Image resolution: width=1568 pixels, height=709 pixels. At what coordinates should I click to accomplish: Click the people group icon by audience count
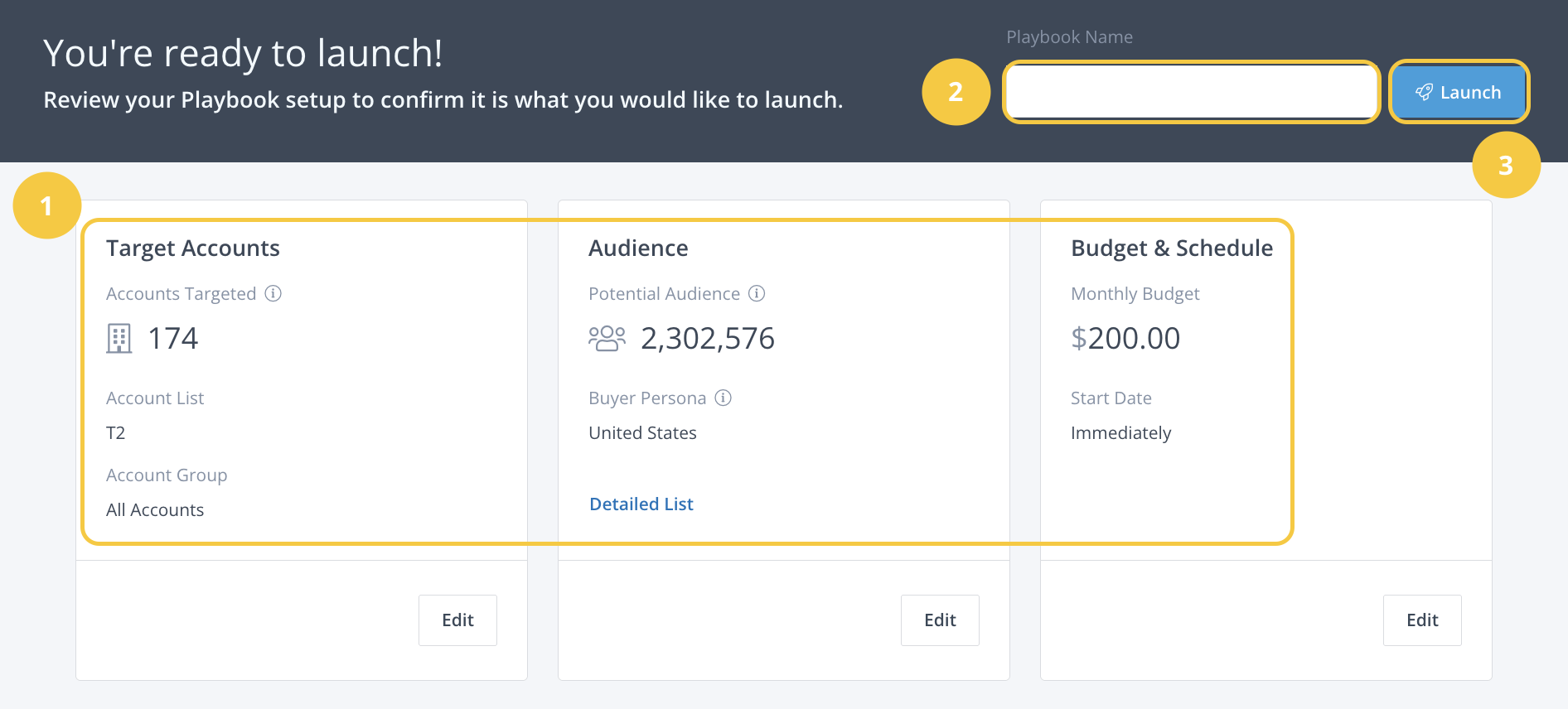607,338
